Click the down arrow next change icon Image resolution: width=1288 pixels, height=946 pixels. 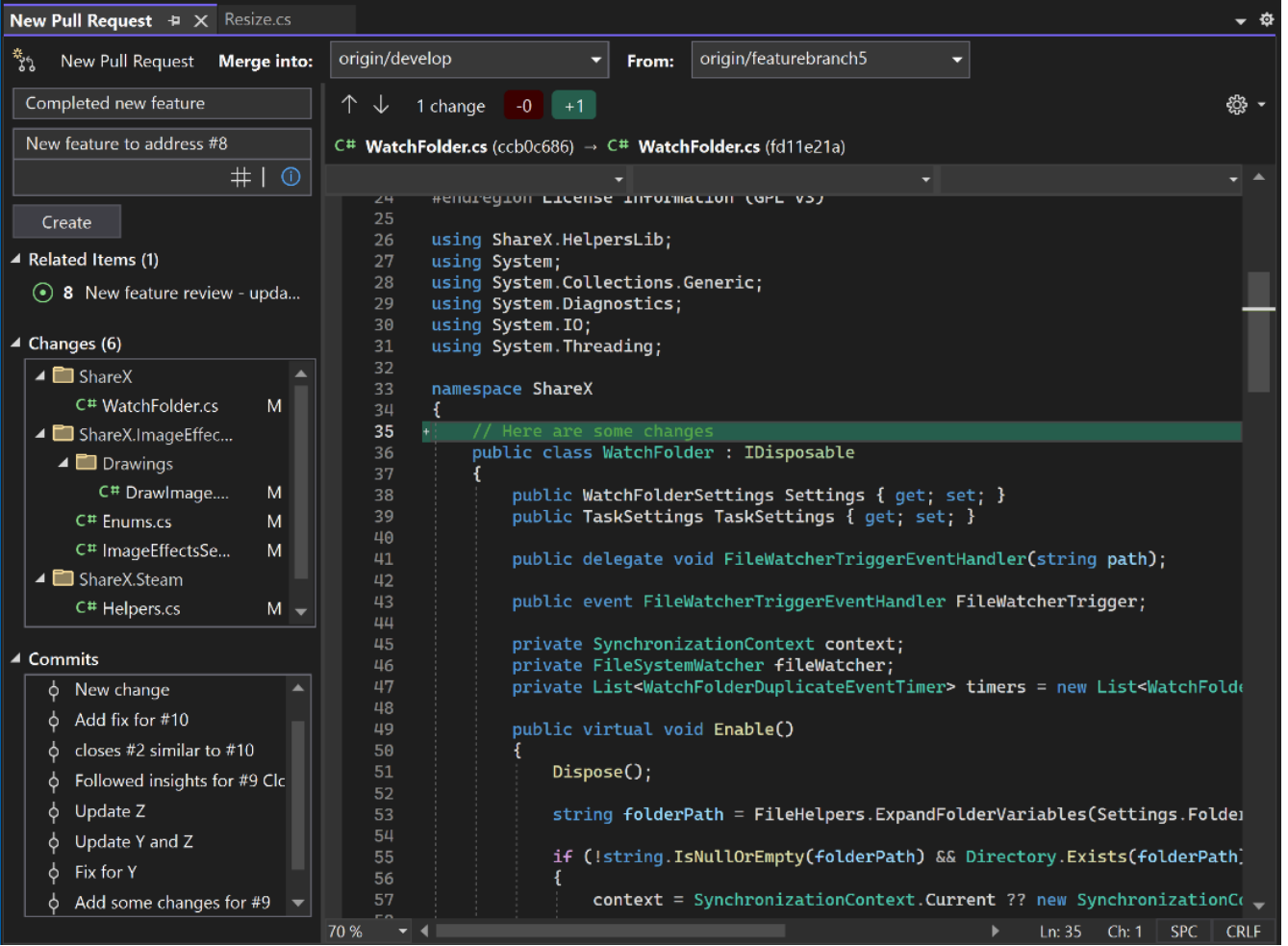(381, 105)
